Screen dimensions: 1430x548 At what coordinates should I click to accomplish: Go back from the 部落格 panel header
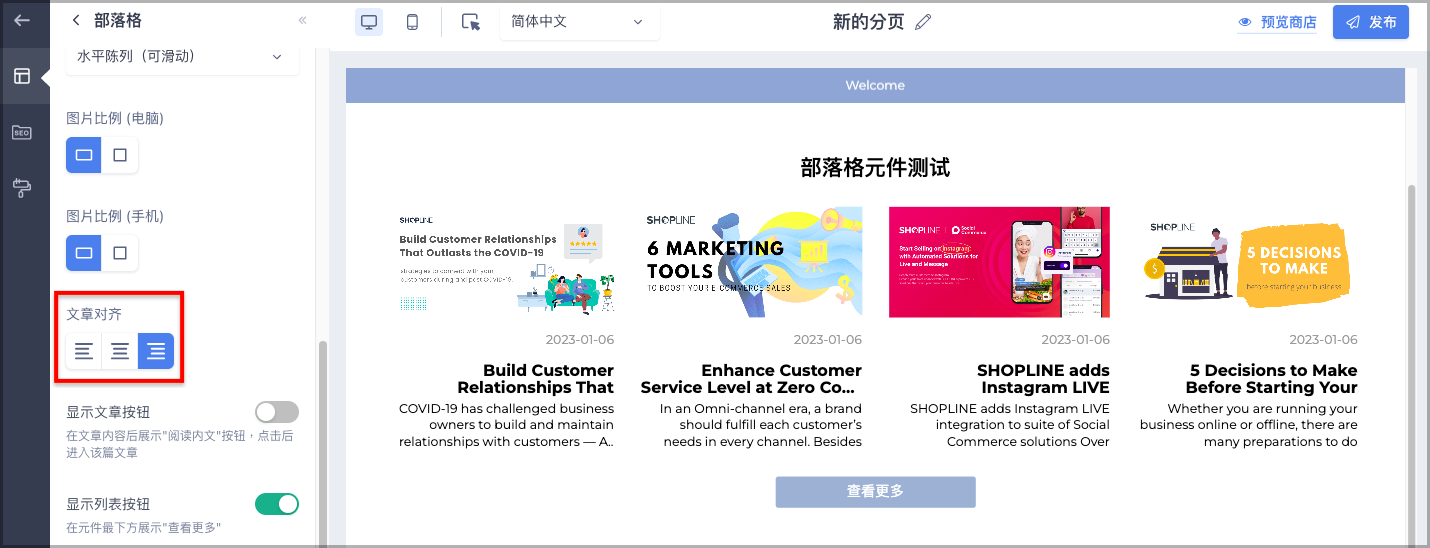point(76,20)
